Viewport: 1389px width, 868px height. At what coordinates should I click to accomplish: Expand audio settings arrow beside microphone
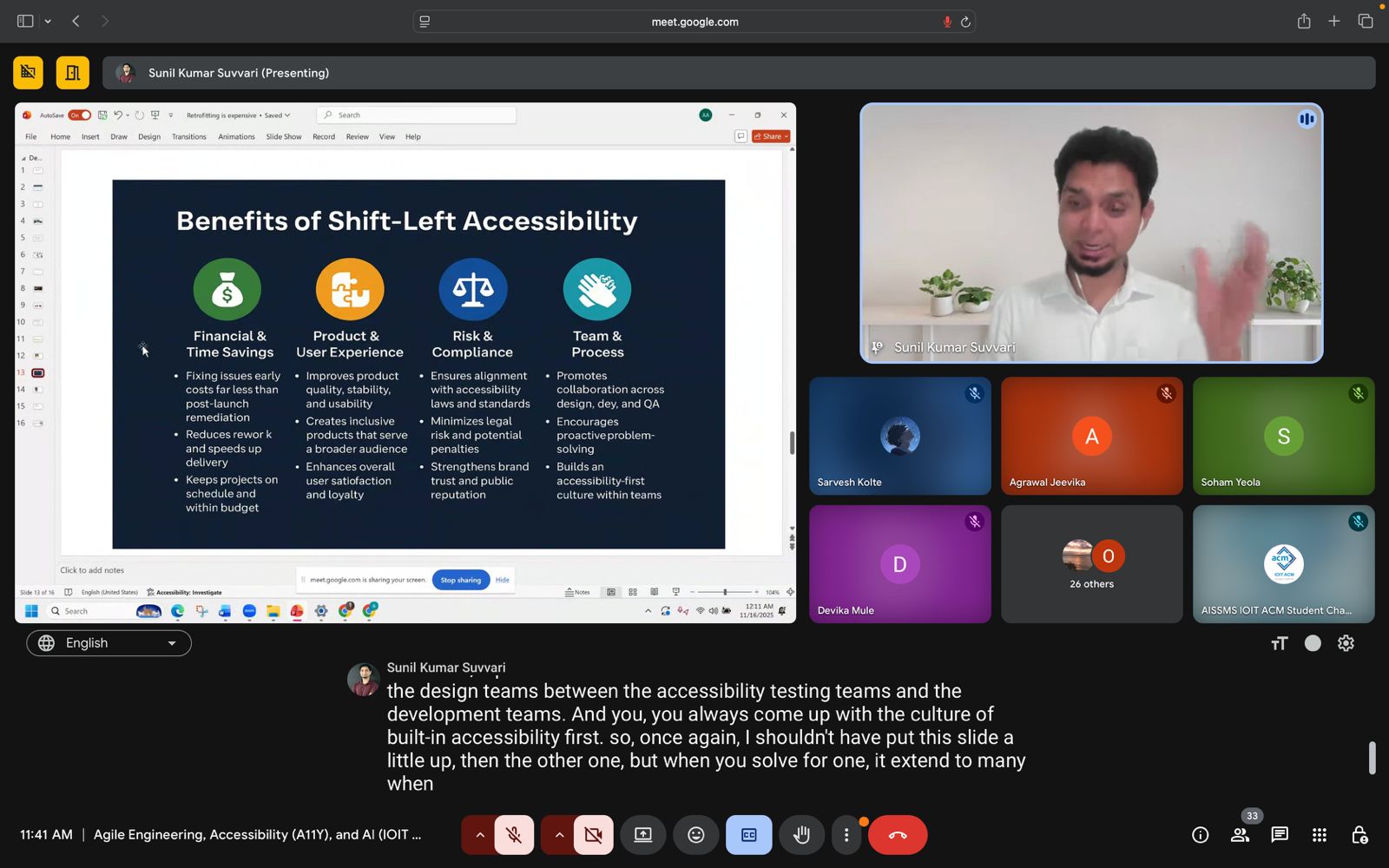point(479,835)
